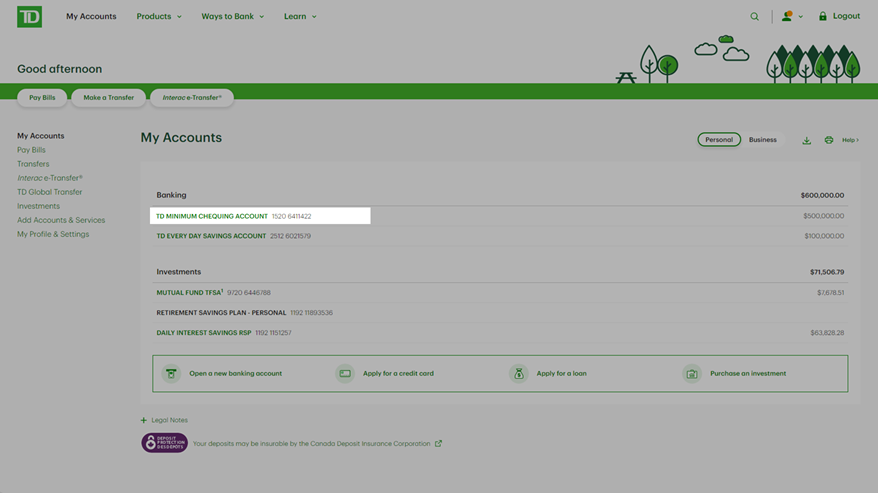
Task: Switch to Business accounts view
Action: tap(762, 140)
